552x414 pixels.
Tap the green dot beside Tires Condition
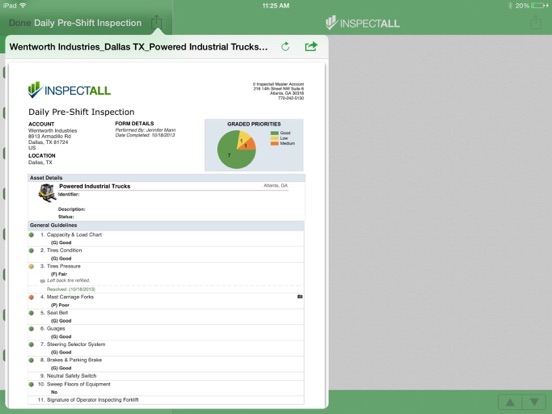(31, 251)
